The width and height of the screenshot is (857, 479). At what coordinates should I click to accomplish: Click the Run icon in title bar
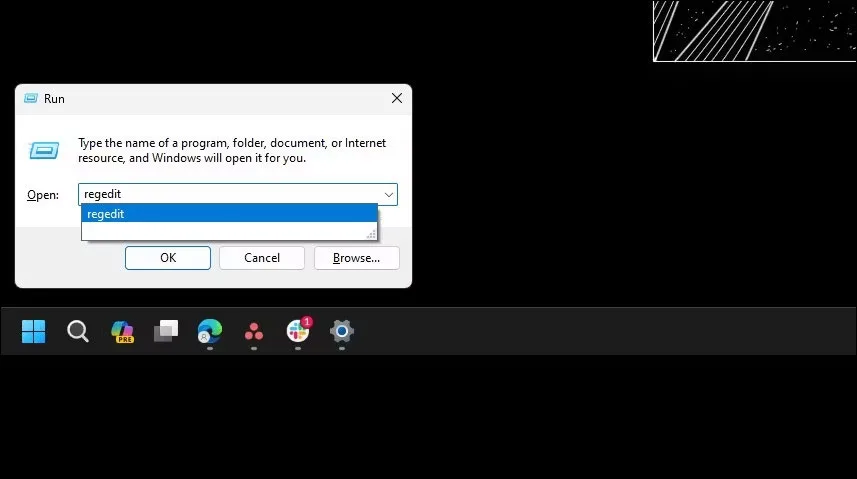31,98
